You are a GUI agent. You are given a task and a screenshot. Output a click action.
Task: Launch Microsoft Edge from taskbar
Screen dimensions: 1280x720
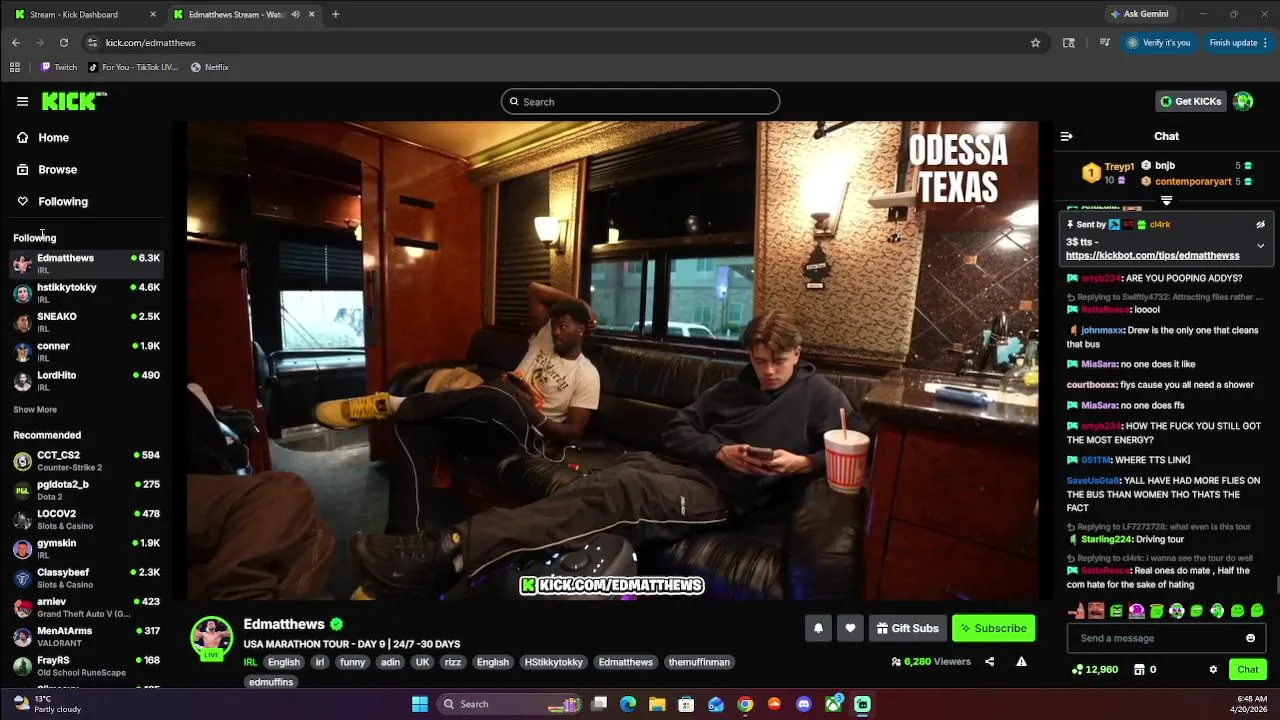tap(628, 704)
